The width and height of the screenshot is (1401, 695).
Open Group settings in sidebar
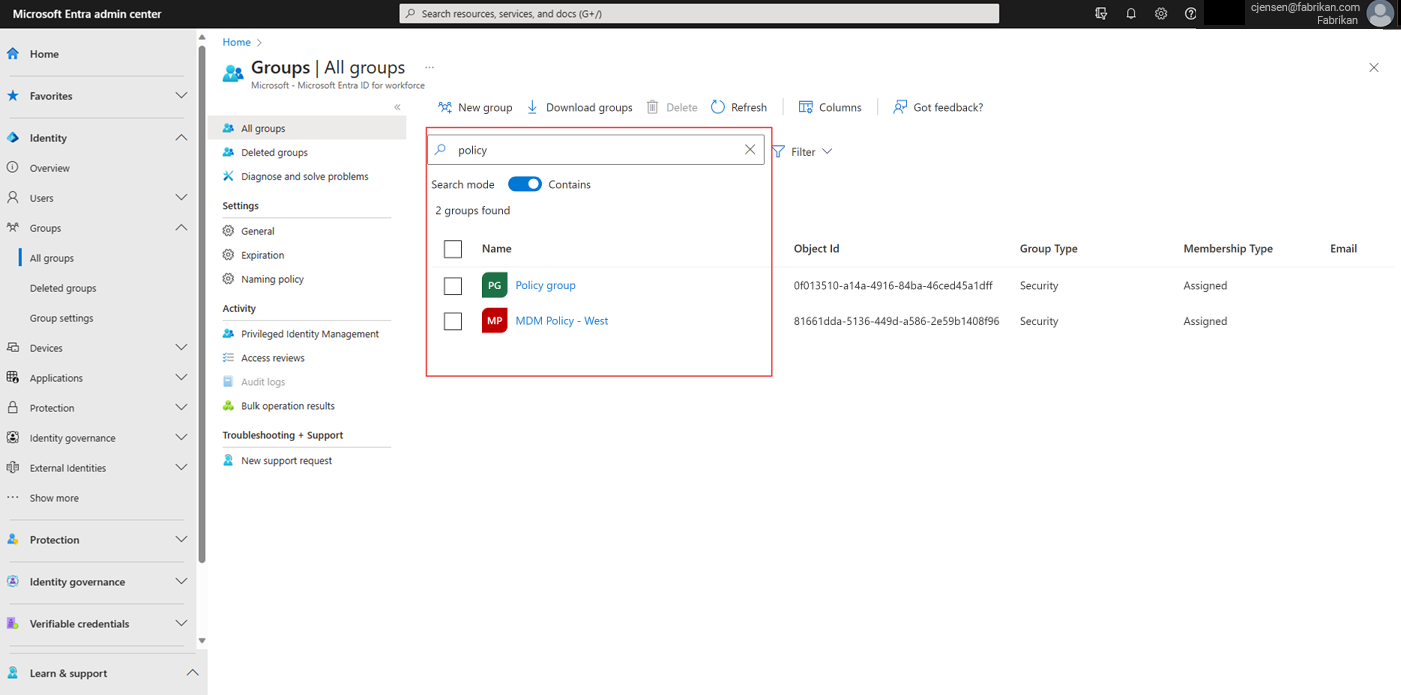point(61,318)
